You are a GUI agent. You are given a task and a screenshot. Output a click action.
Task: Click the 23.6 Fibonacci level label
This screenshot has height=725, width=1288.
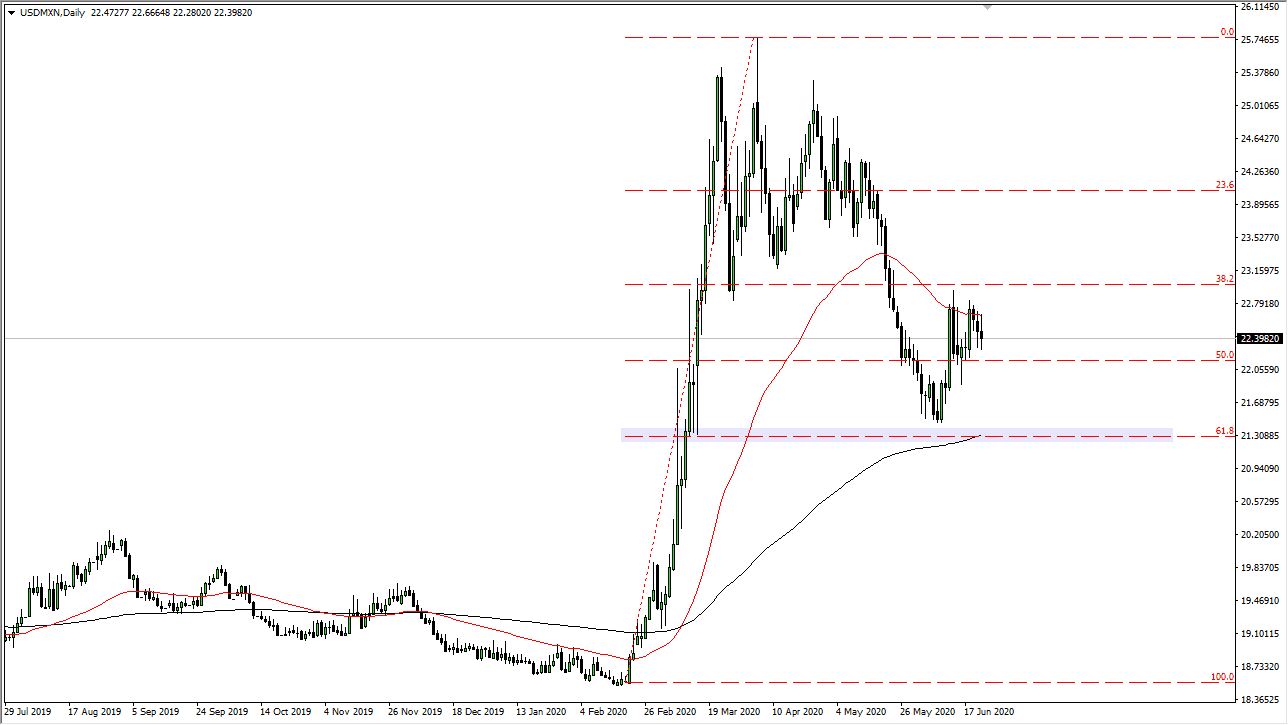click(1224, 185)
